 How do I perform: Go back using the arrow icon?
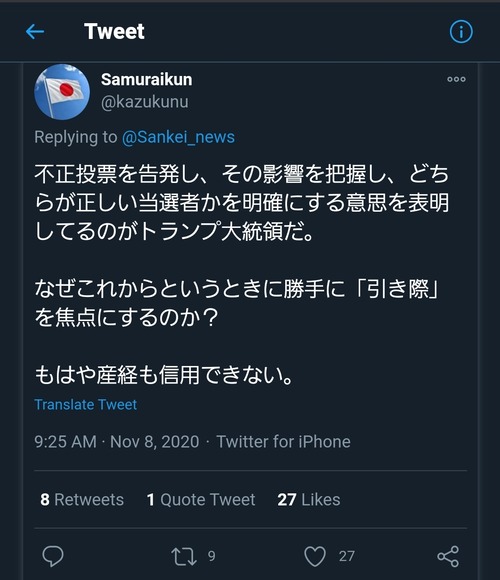[x=35, y=31]
